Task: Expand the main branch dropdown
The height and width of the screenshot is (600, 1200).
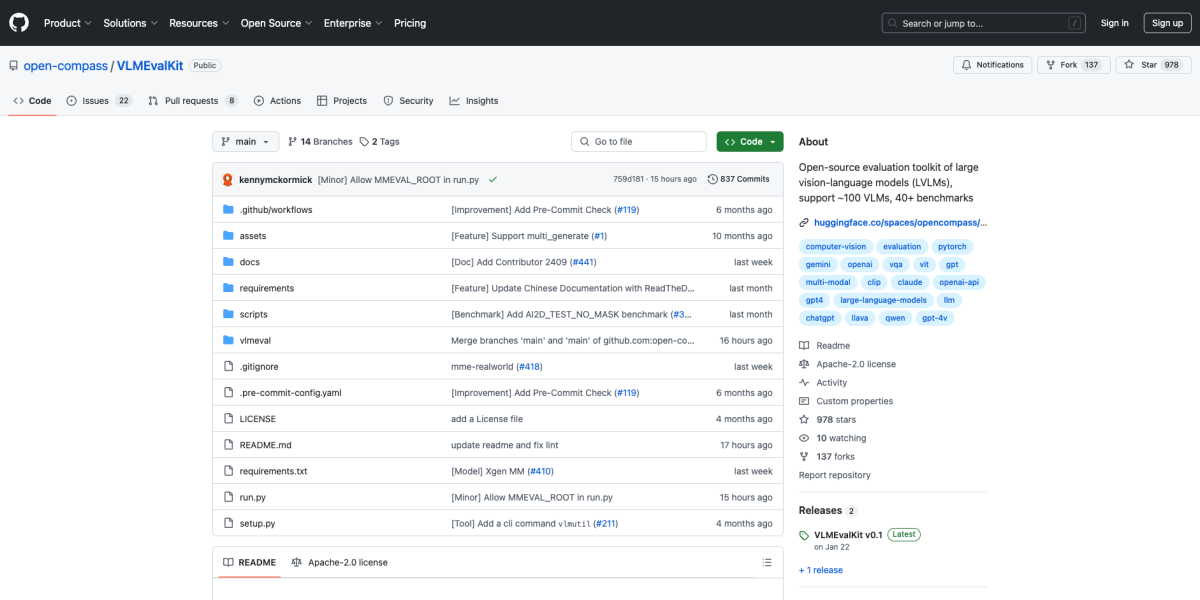Action: click(245, 142)
